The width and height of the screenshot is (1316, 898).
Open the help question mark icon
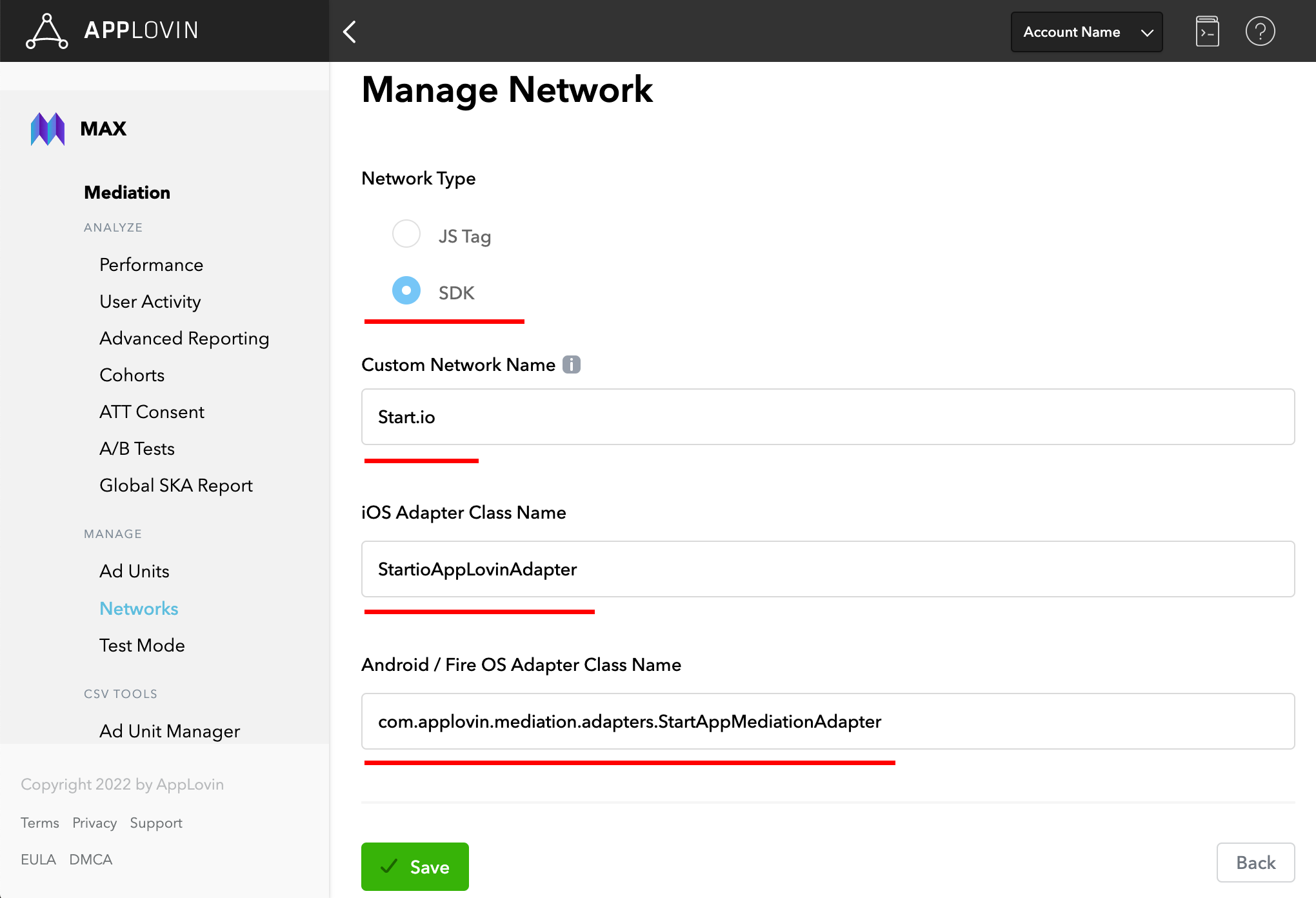point(1260,32)
